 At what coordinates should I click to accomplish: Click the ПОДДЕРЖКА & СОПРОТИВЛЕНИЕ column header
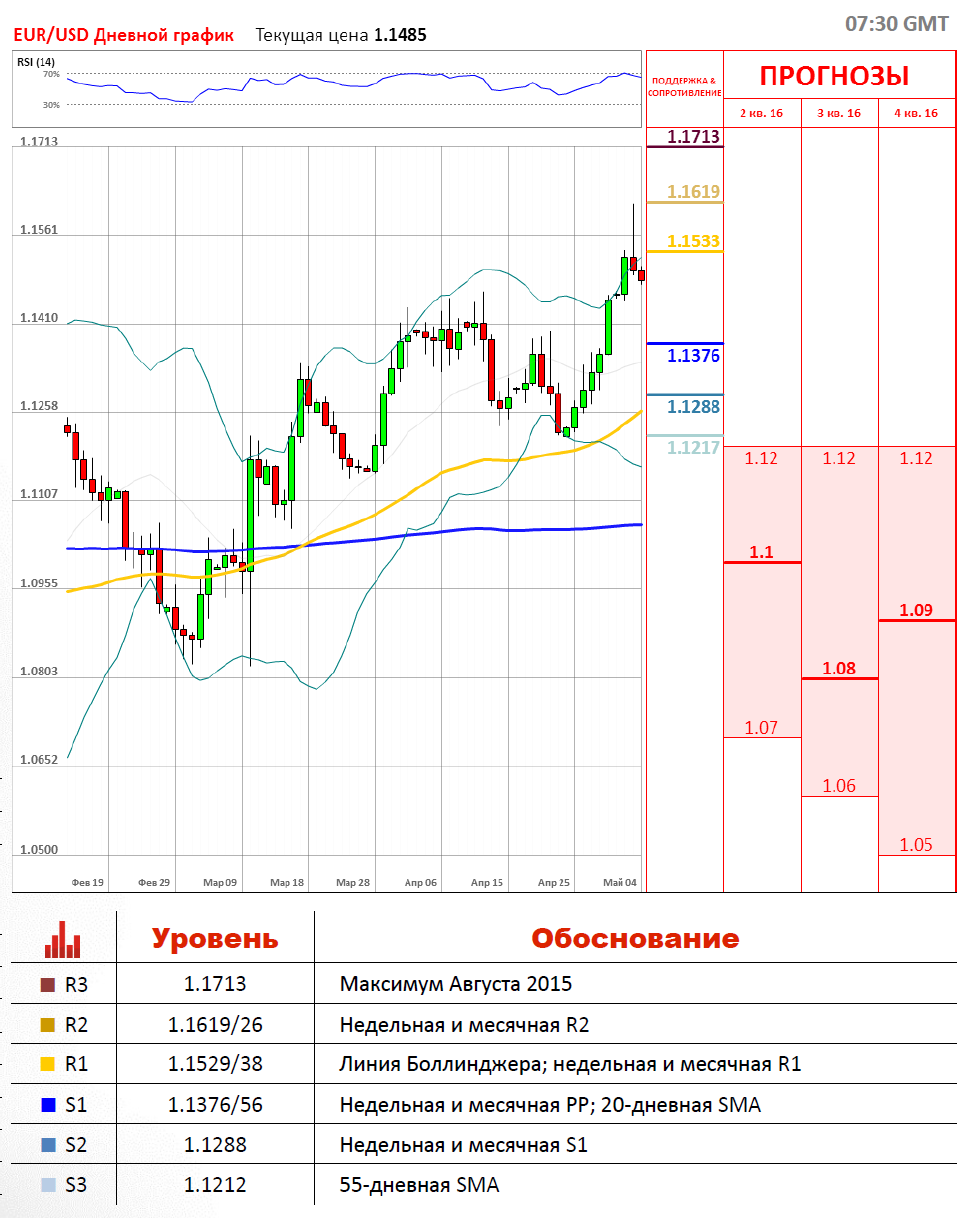coord(684,86)
